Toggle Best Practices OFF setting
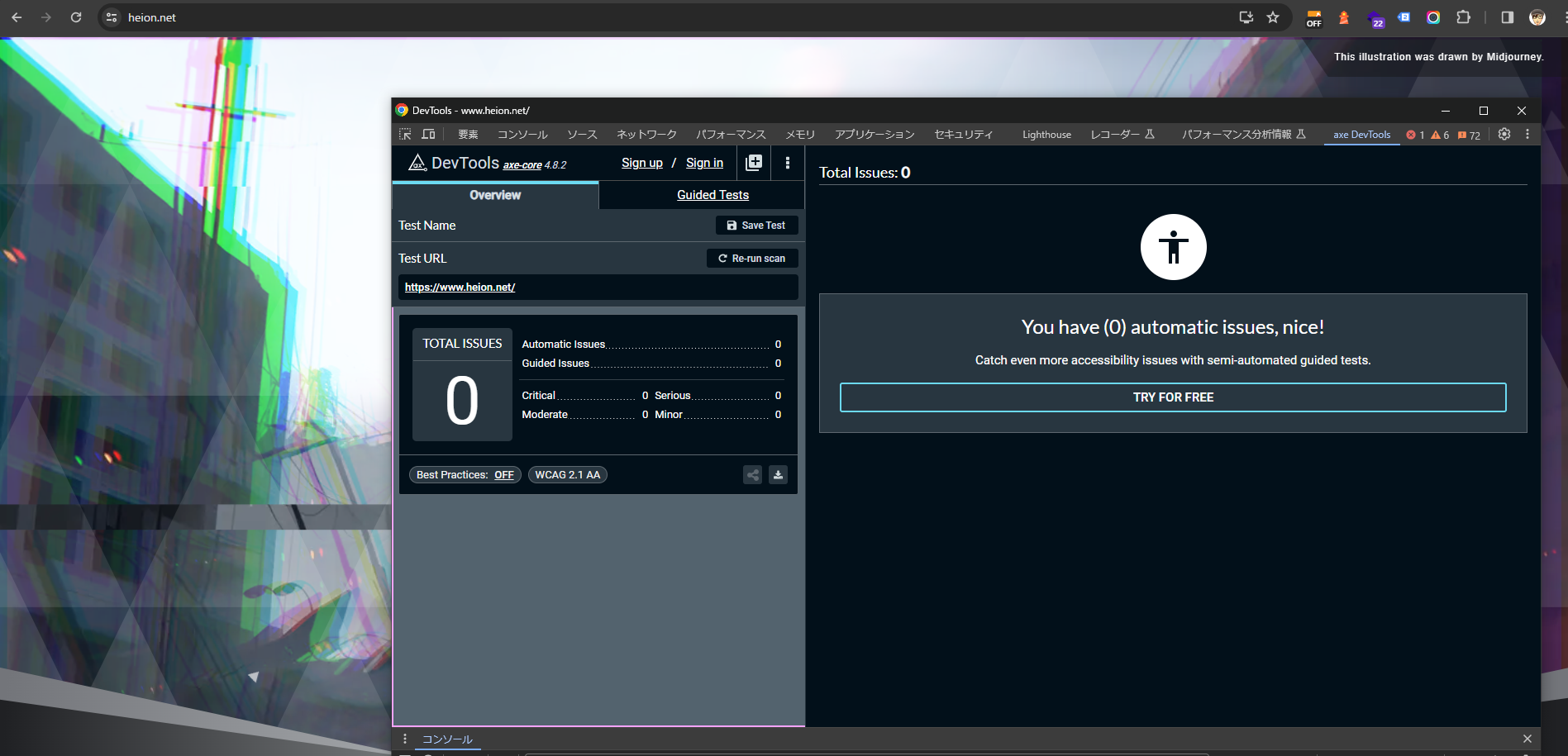Viewport: 1568px width, 756px height. tap(465, 475)
